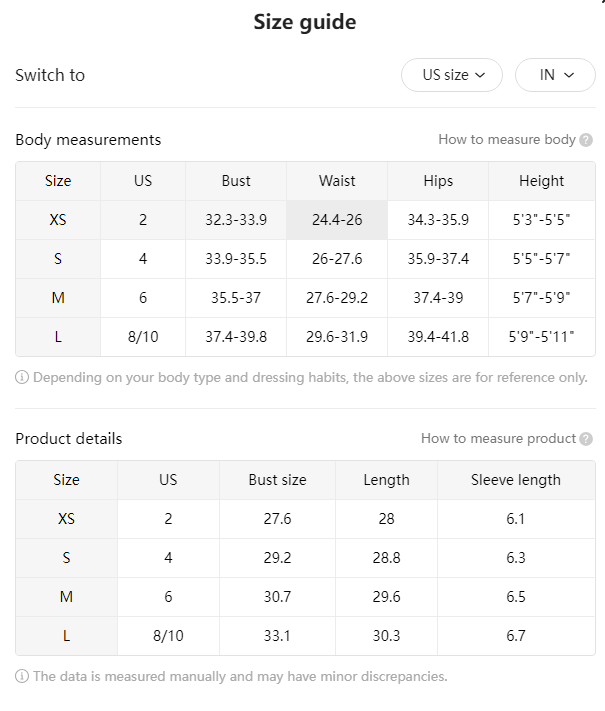Click the question mark beside How to measure product

(x=586, y=439)
